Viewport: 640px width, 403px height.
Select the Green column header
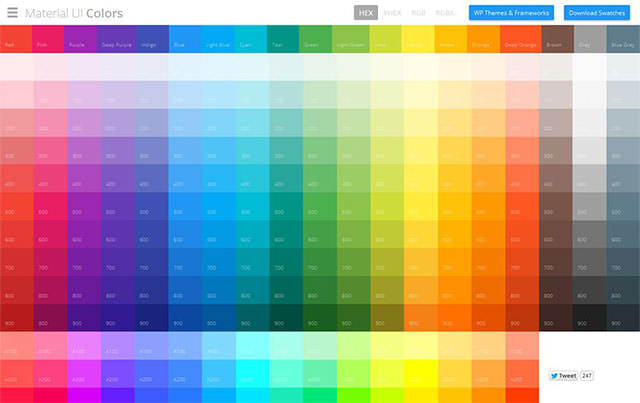[x=316, y=39]
